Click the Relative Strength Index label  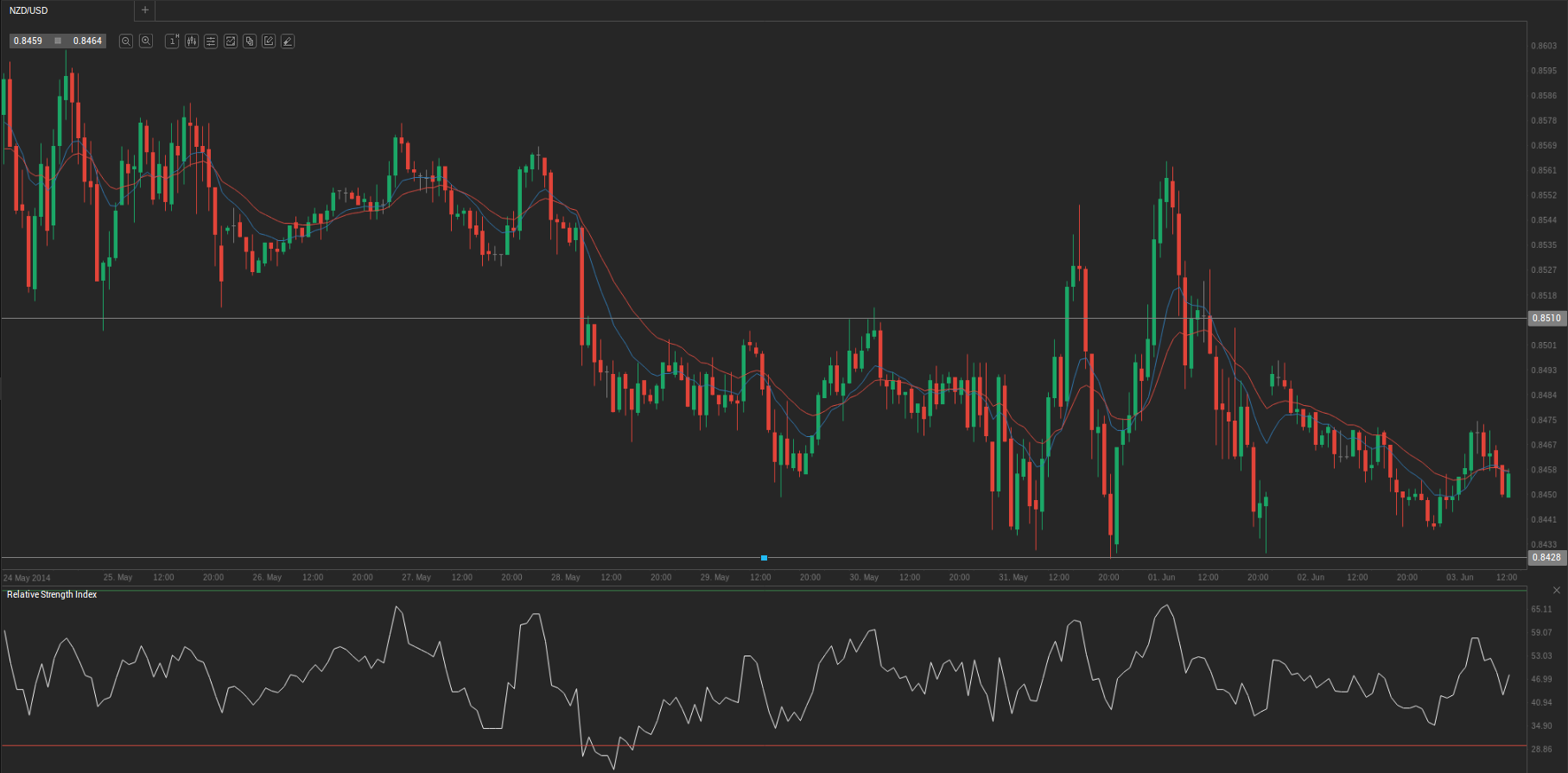point(52,595)
